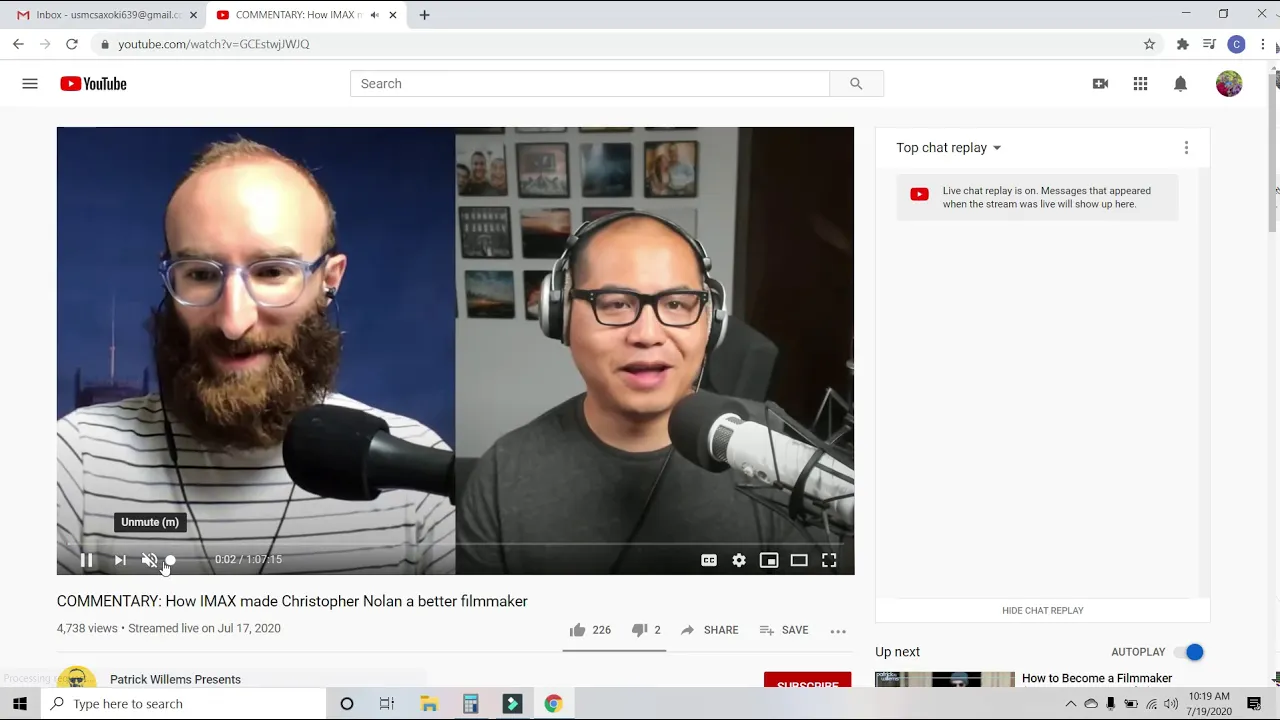This screenshot has width=1280, height=720.
Task: Open system volume control in tray
Action: [1170, 704]
